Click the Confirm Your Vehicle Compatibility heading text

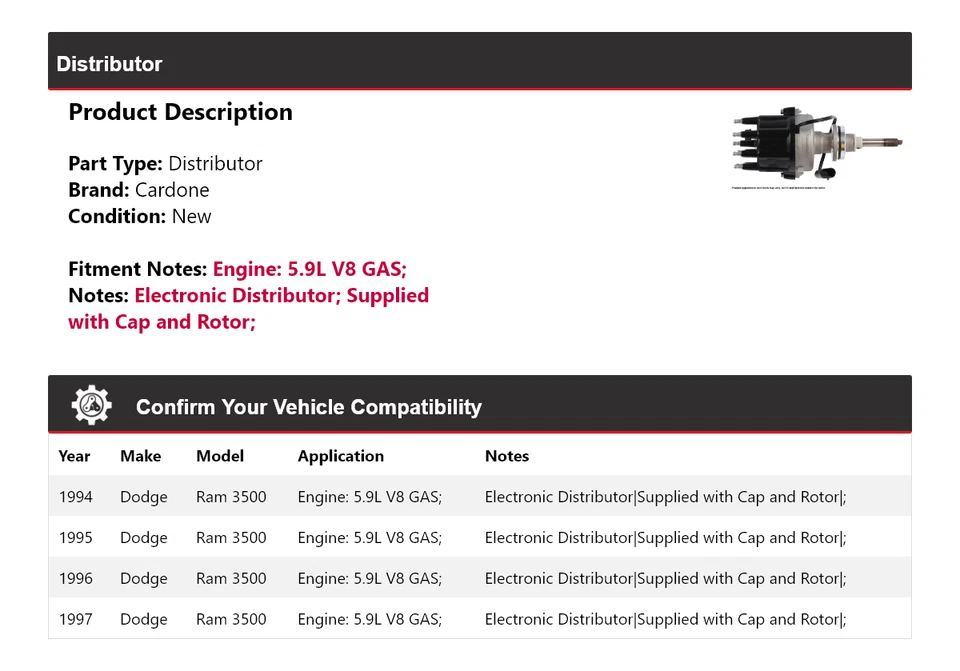pos(308,407)
